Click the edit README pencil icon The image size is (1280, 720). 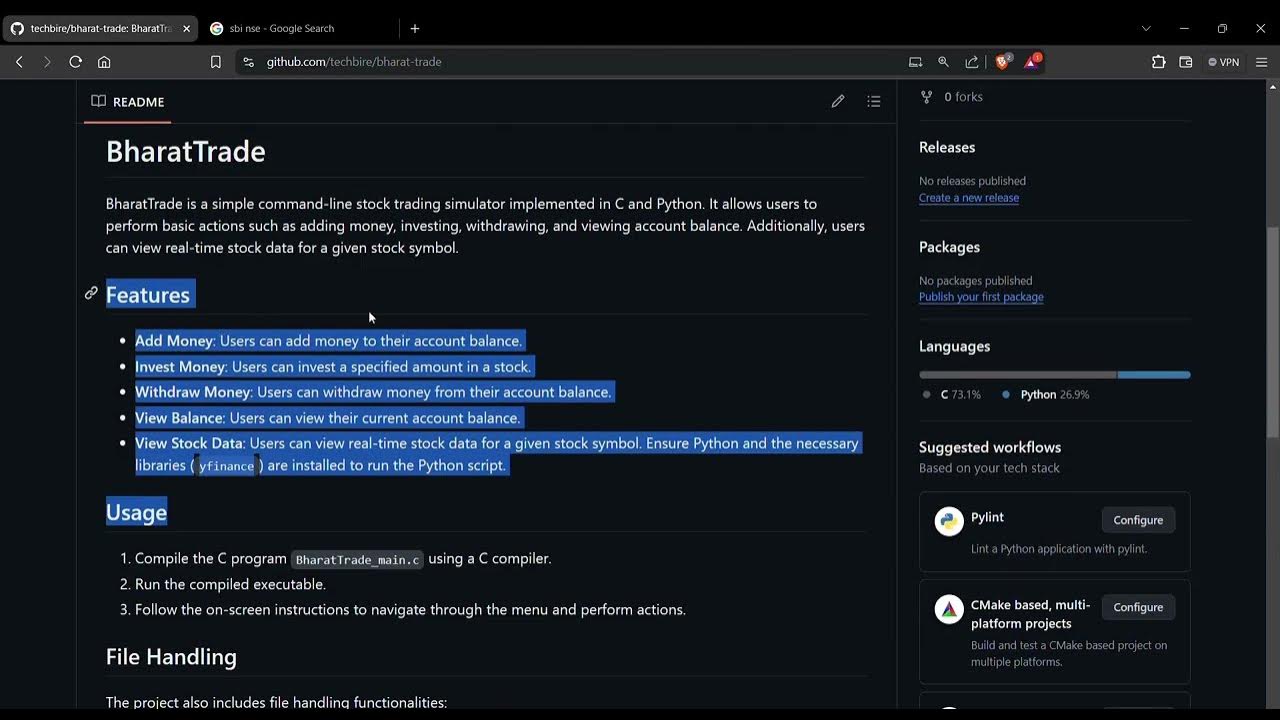click(x=838, y=101)
